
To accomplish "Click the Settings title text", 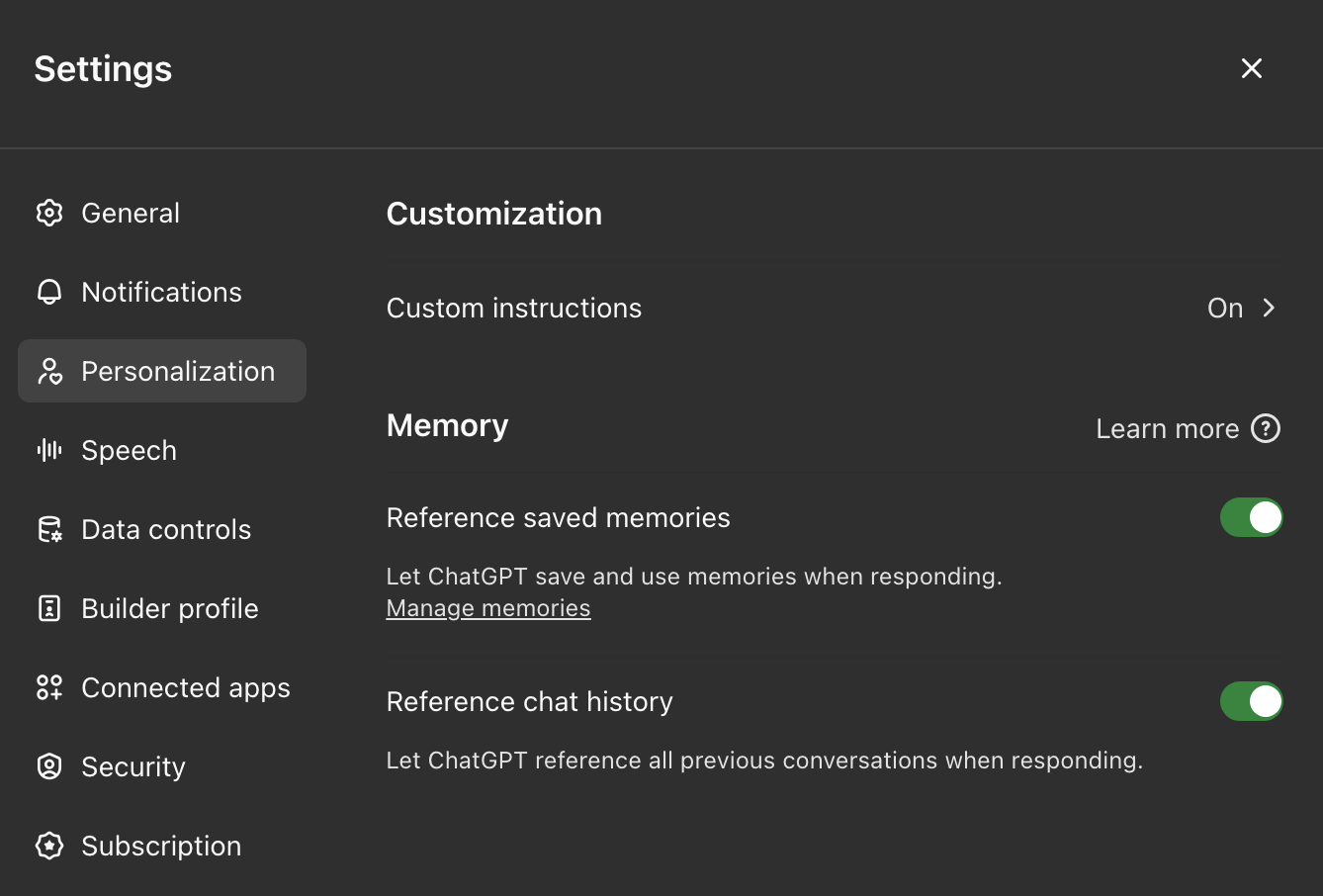I will pyautogui.click(x=103, y=68).
